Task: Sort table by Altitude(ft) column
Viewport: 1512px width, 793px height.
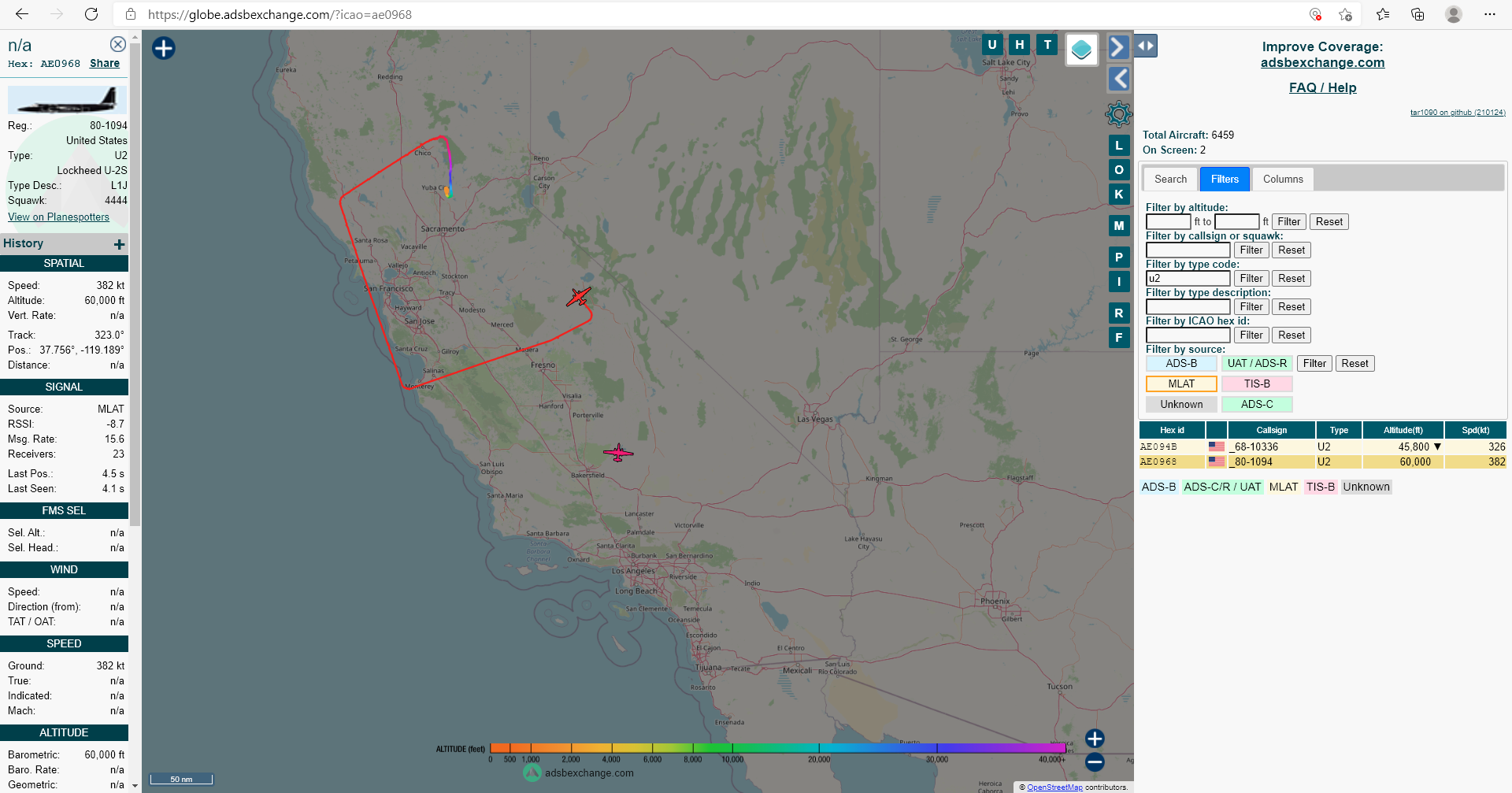Action: (x=1403, y=430)
